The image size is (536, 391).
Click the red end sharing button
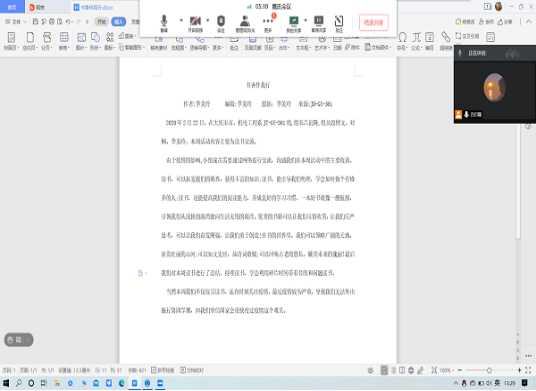[x=374, y=23]
